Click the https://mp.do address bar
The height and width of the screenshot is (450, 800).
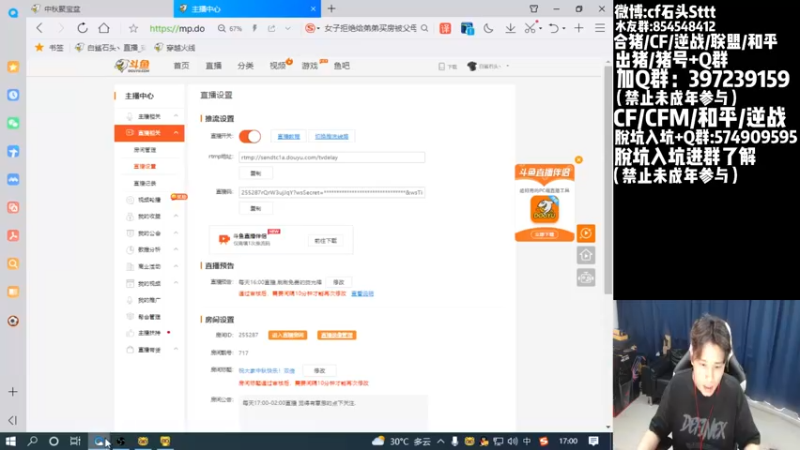(177, 29)
